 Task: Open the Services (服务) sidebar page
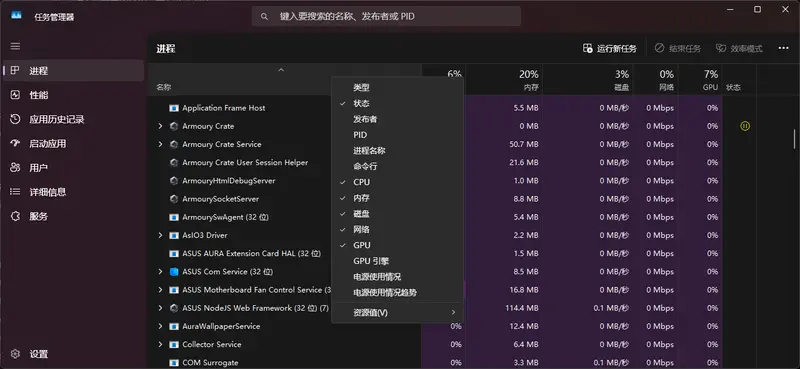tap(74, 216)
